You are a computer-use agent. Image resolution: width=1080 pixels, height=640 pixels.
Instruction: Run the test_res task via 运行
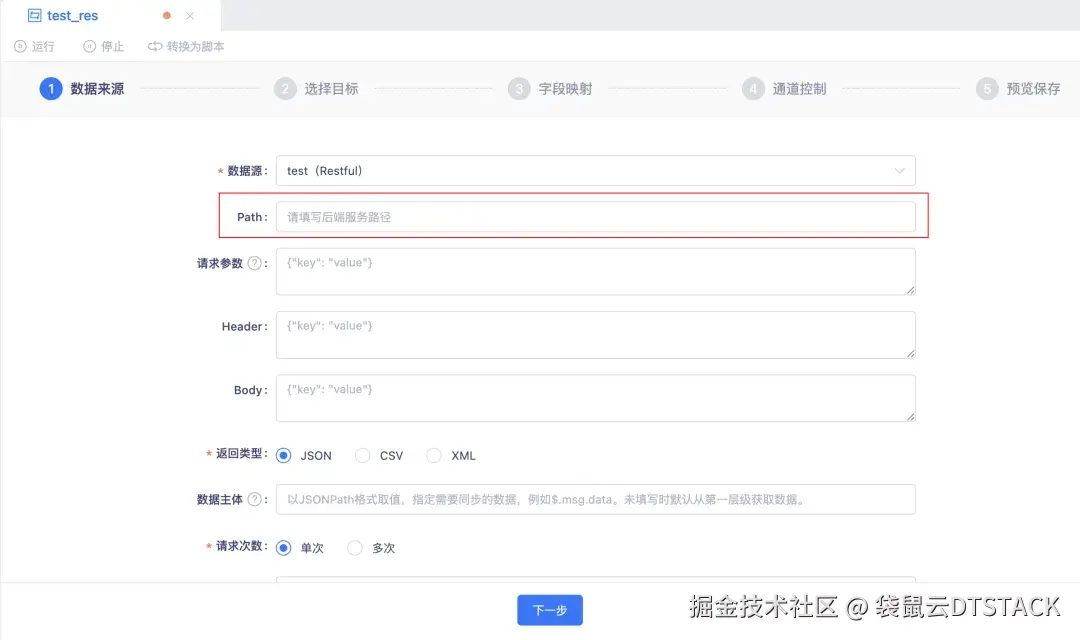[36, 46]
